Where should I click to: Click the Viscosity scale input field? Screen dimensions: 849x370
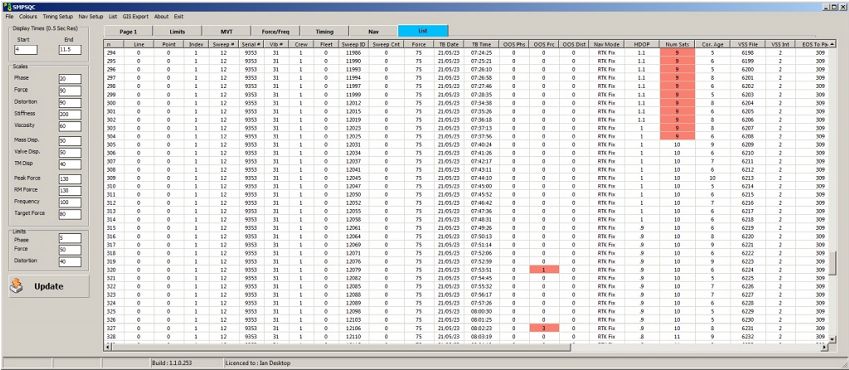(70, 126)
